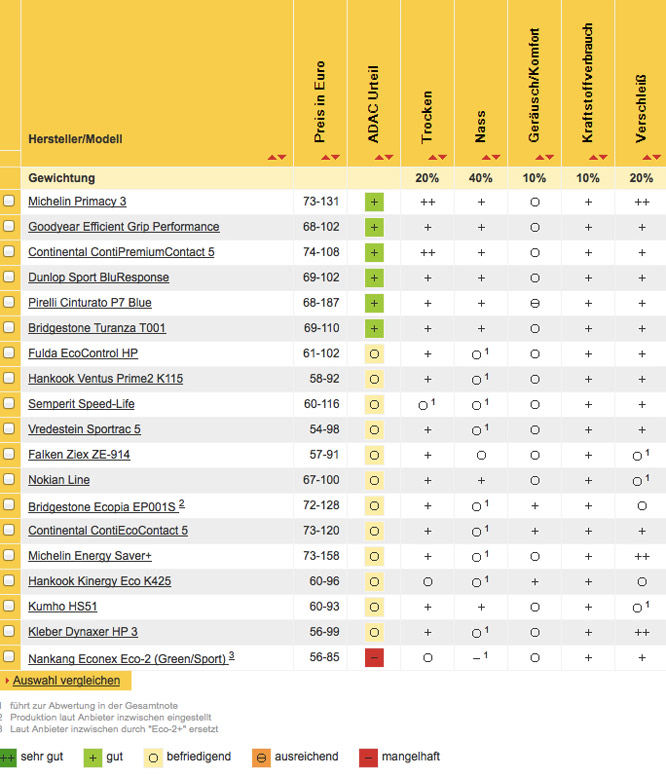Image resolution: width=666 pixels, height=777 pixels.
Task: Tick the Kumho HS51 checkbox
Action: tap(9, 606)
